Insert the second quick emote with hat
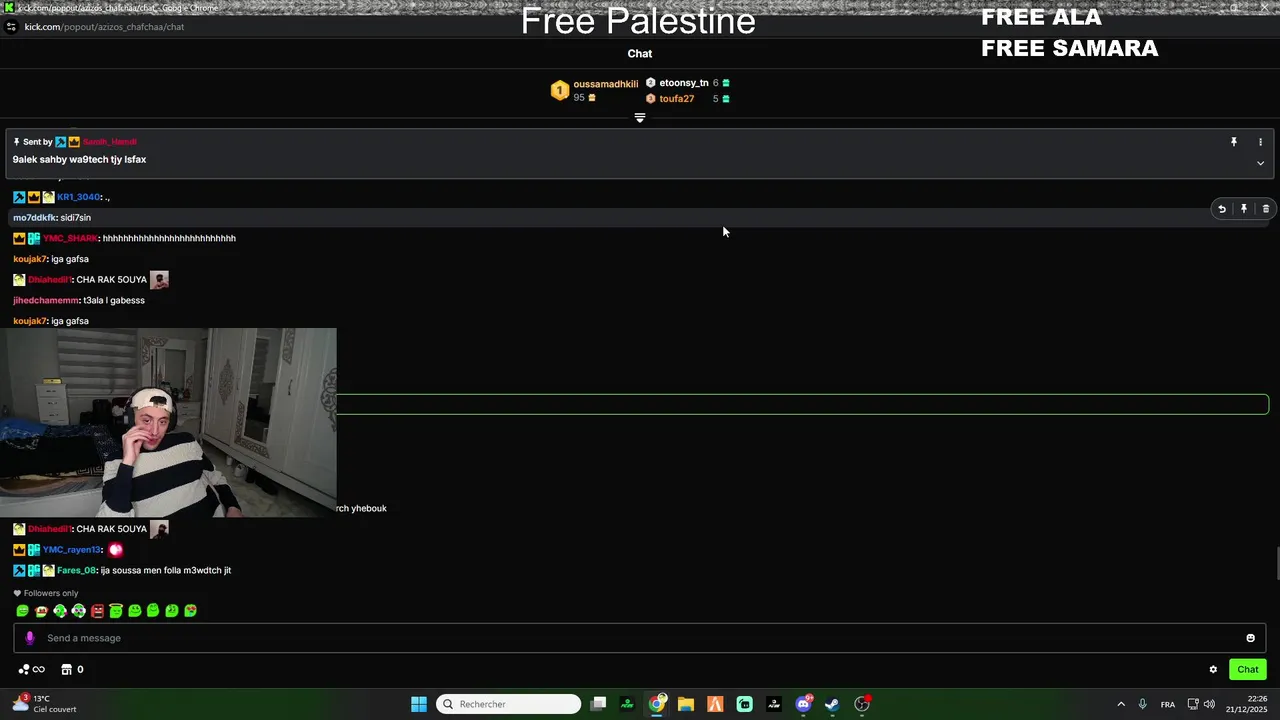Viewport: 1280px width, 720px height. tap(41, 610)
